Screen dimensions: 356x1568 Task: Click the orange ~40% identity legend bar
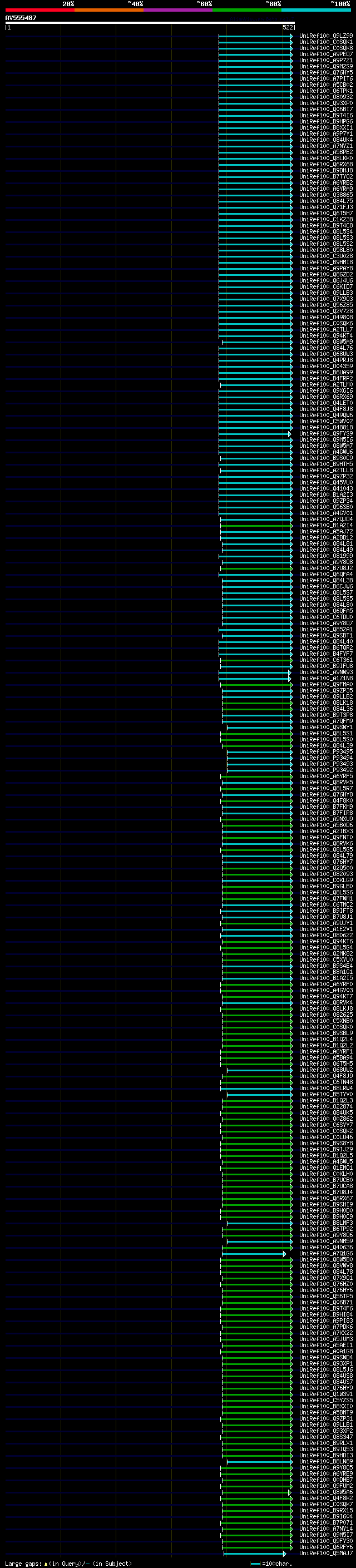[109, 10]
